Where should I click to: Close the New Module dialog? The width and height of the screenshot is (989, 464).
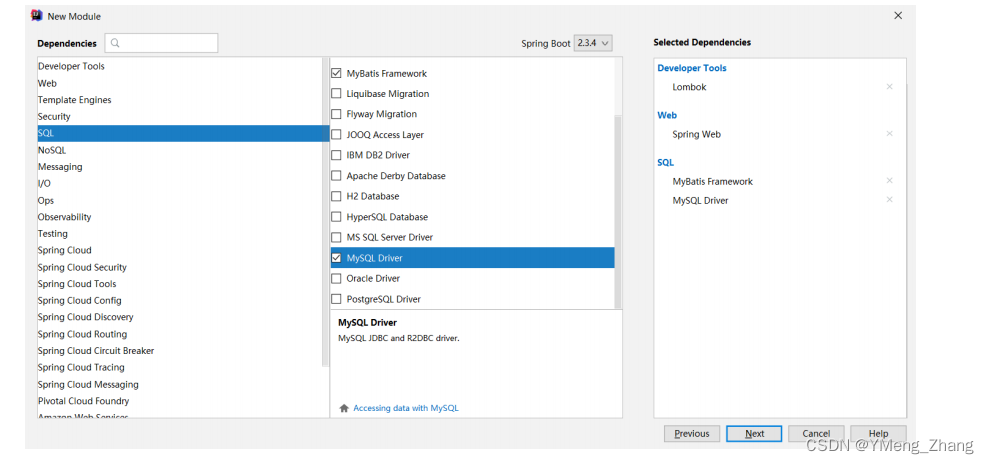pyautogui.click(x=898, y=16)
